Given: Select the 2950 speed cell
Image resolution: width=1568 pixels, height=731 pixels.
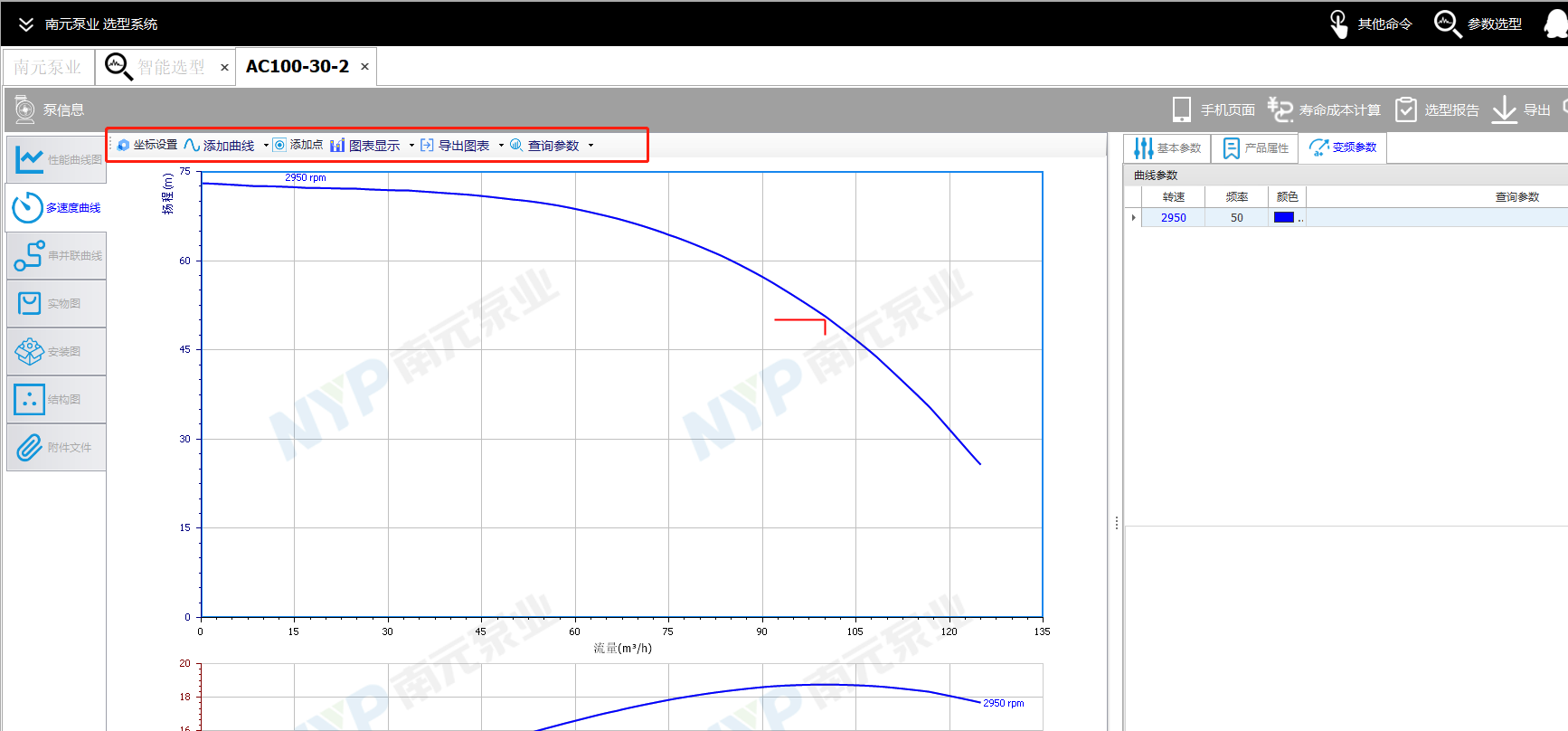Looking at the screenshot, I should tap(1174, 217).
